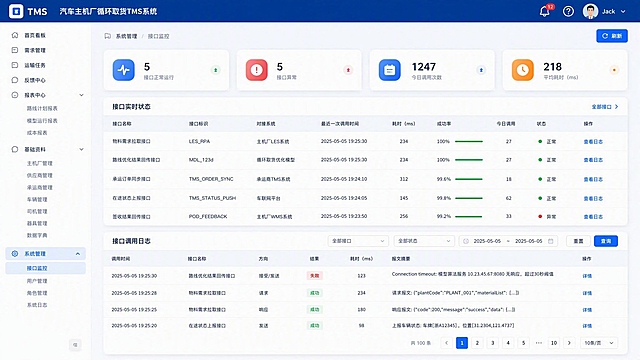
Task: Go to the next page arrow
Action: 569,343
